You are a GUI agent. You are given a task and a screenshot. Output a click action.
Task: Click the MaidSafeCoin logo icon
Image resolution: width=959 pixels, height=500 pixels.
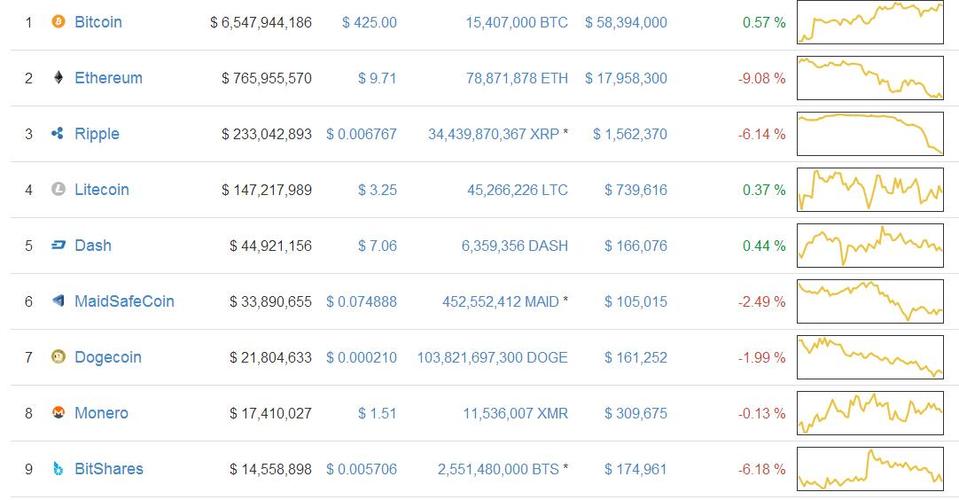tap(58, 301)
